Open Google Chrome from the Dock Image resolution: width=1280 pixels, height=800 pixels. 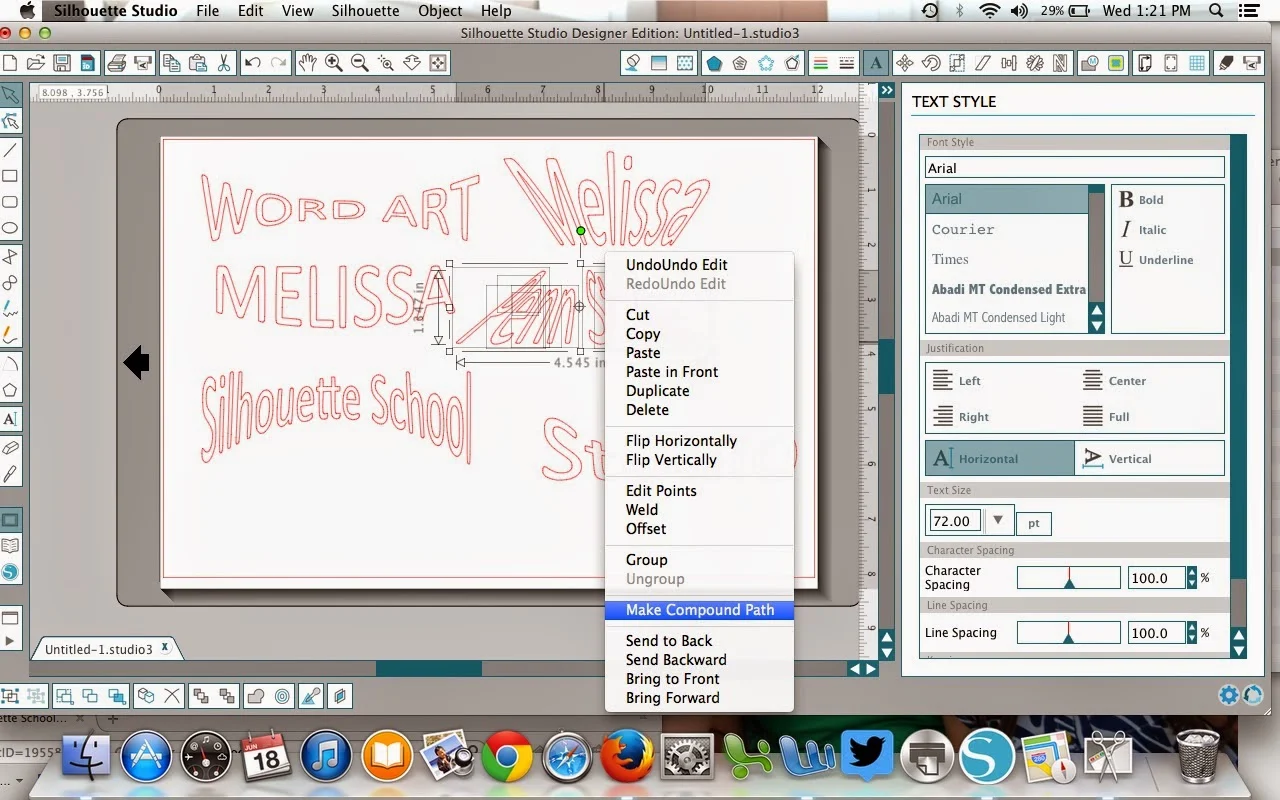coord(507,757)
